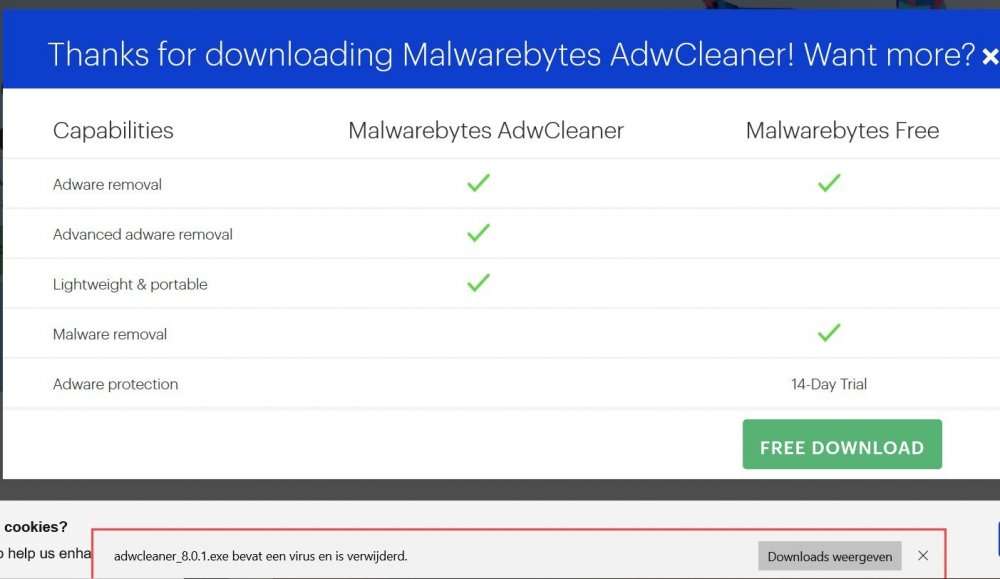Click checkmark in Advanced adware removal row
1000x579 pixels.
point(478,233)
